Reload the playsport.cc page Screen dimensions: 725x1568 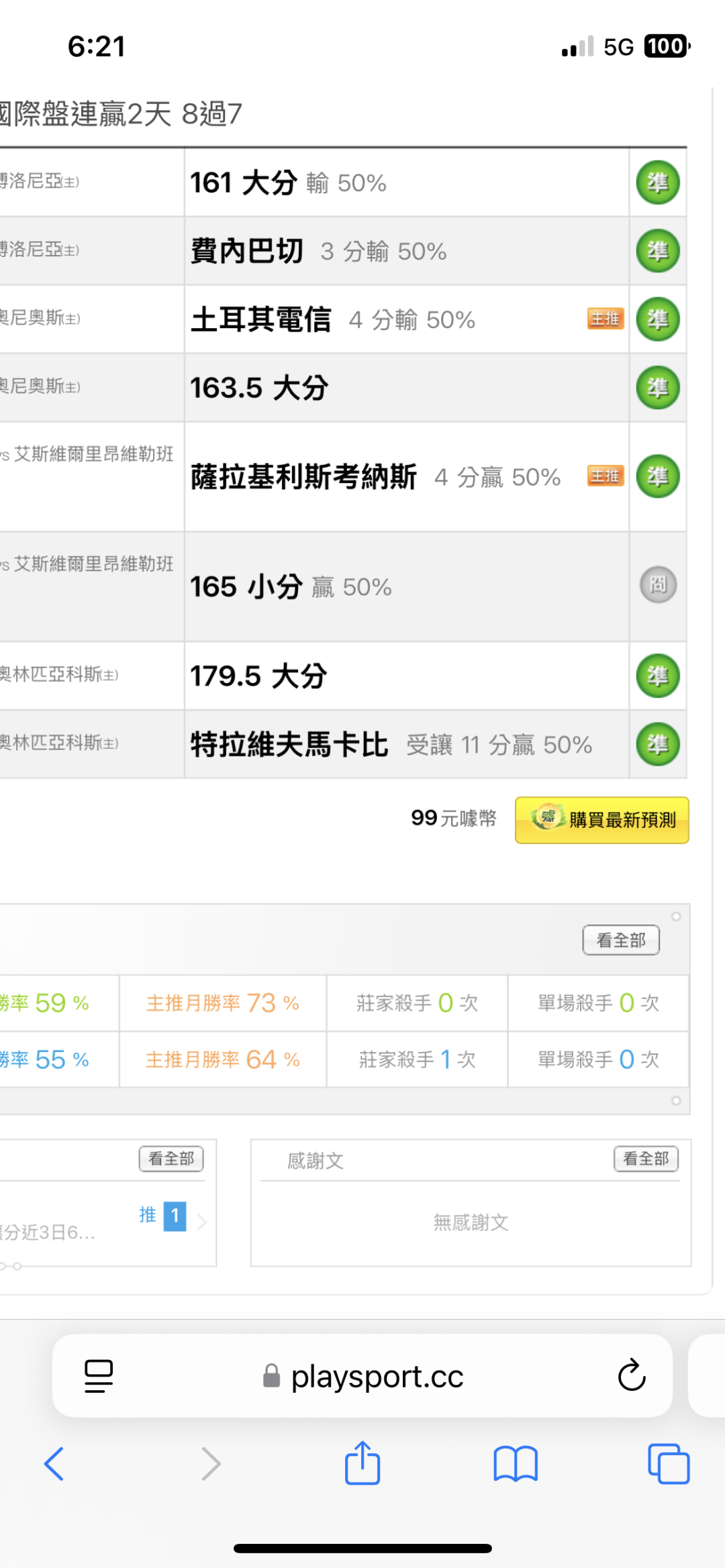pyautogui.click(x=631, y=1376)
